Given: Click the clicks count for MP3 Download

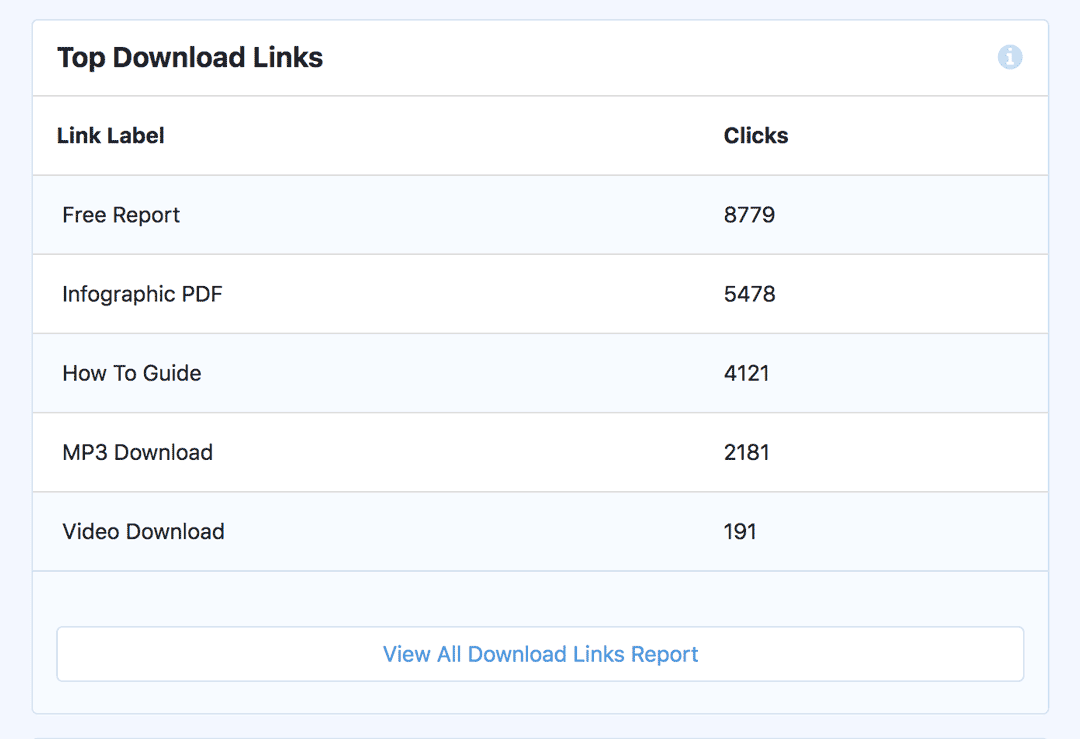Looking at the screenshot, I should click(748, 452).
